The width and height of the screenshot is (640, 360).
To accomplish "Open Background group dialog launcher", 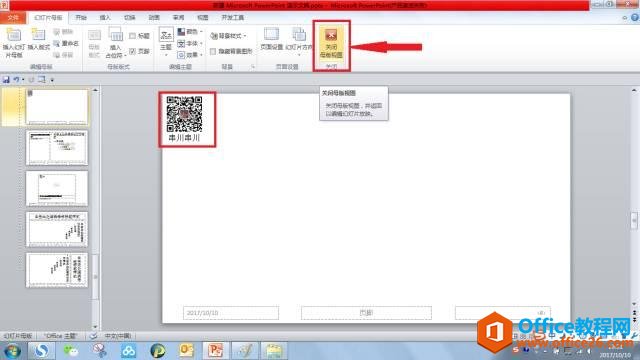I will [253, 67].
